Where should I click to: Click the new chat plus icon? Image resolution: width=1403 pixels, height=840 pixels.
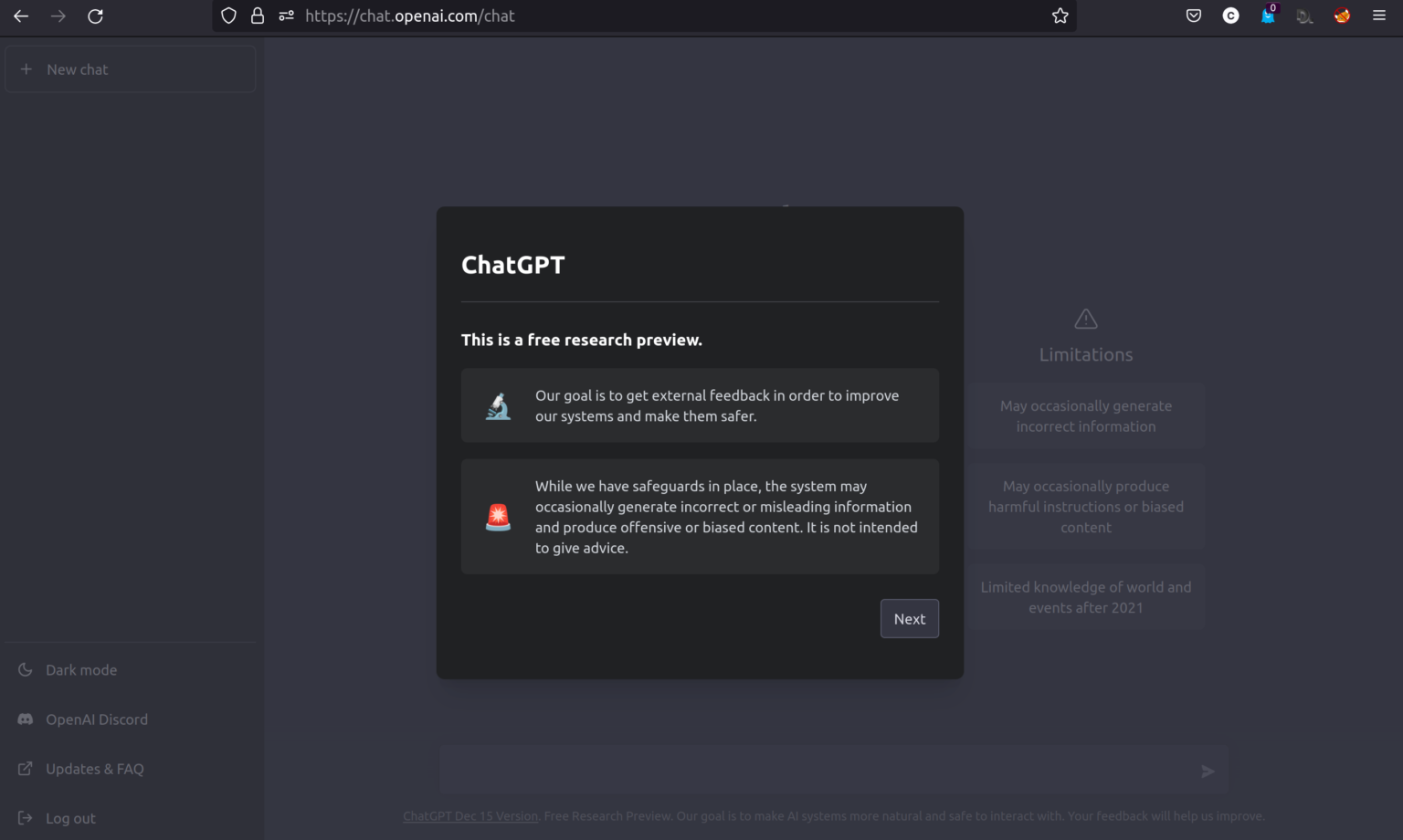26,68
